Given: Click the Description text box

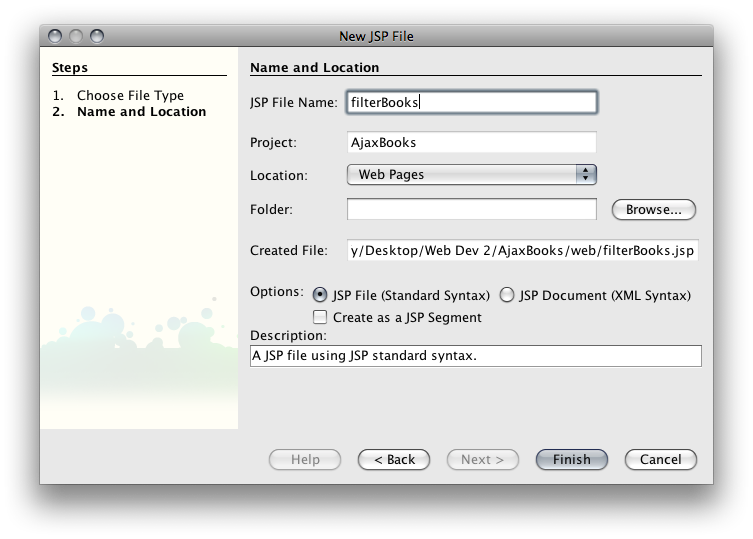Looking at the screenshot, I should (475, 356).
